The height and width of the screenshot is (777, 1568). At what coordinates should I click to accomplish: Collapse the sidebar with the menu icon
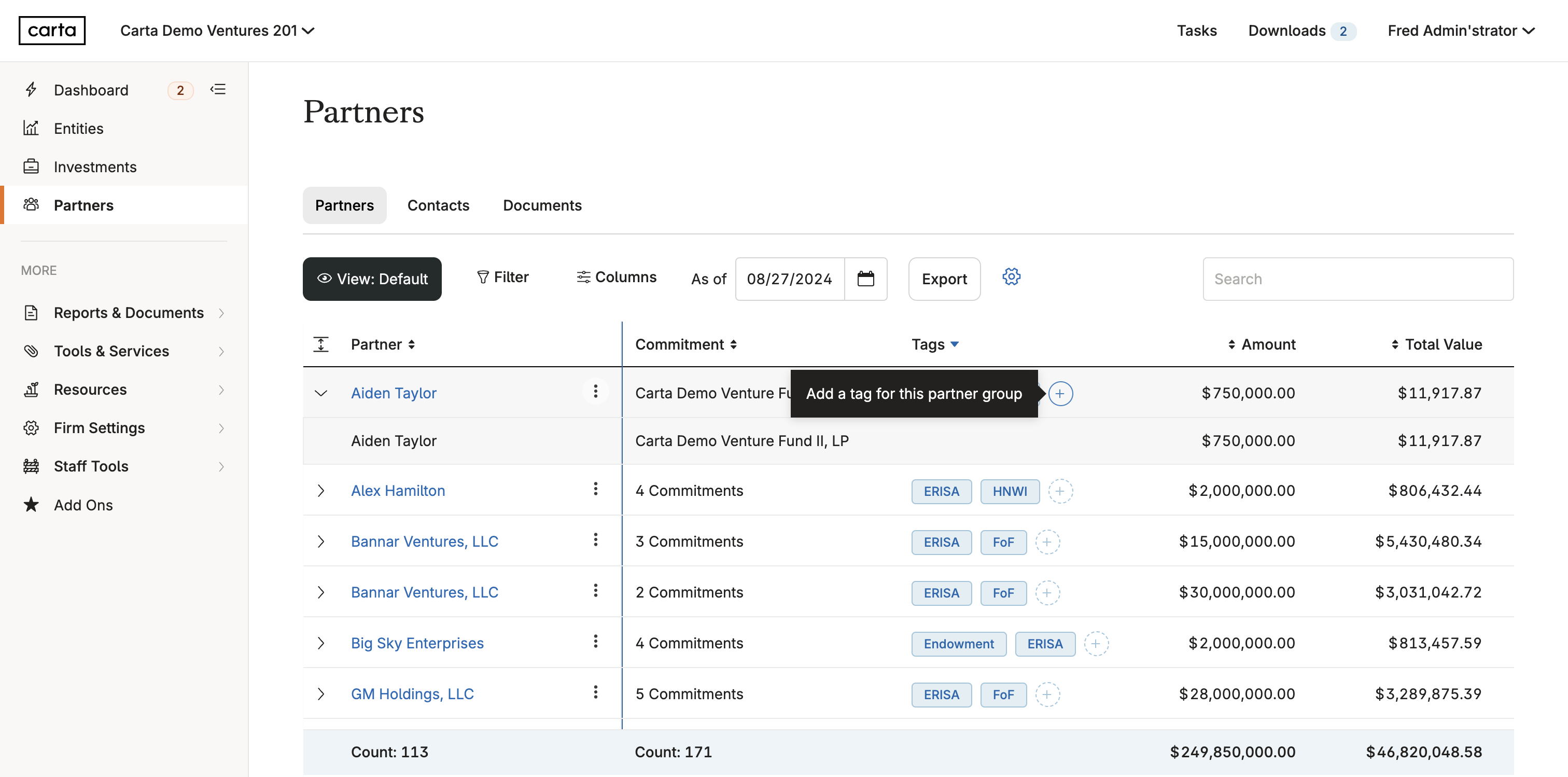tap(218, 90)
